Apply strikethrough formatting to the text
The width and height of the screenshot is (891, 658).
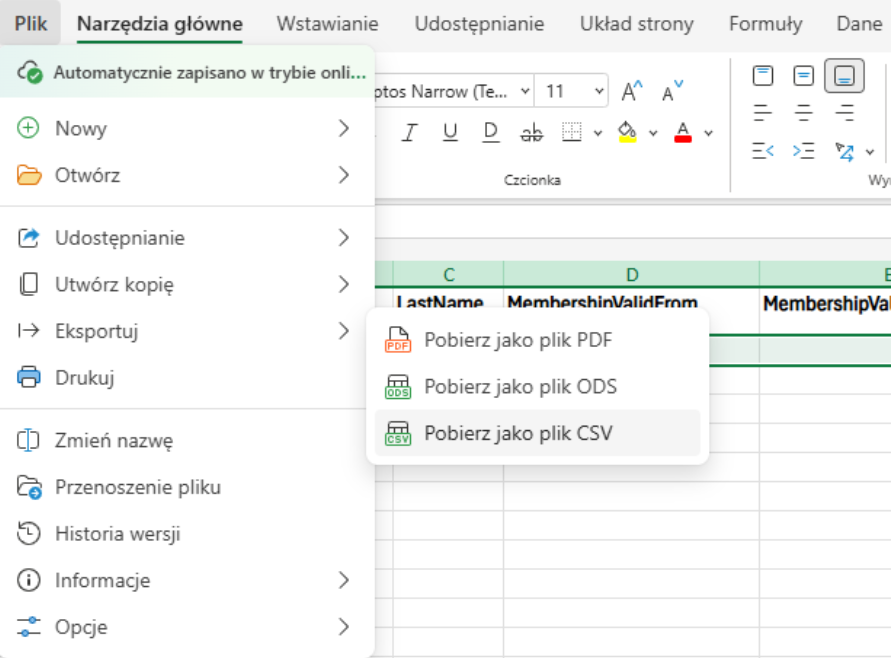pos(532,132)
